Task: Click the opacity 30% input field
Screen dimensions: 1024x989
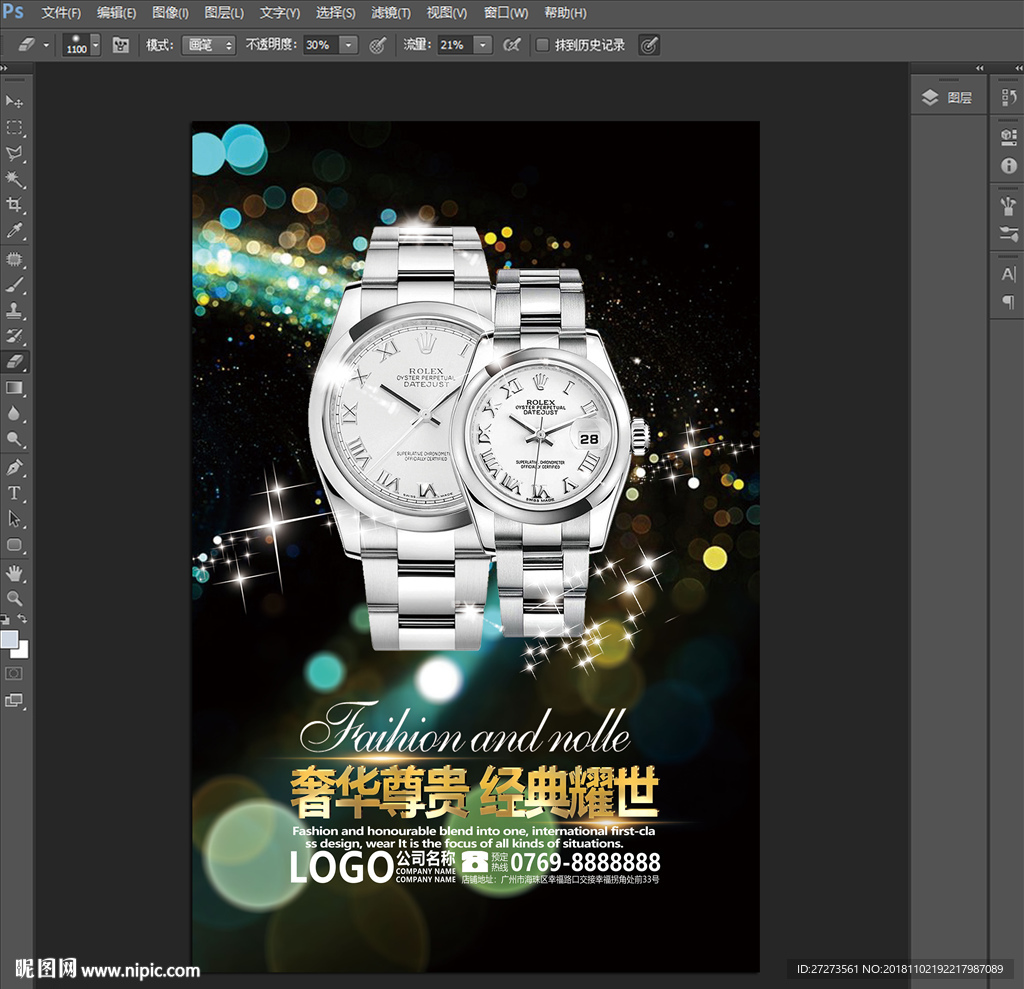Action: (x=321, y=45)
